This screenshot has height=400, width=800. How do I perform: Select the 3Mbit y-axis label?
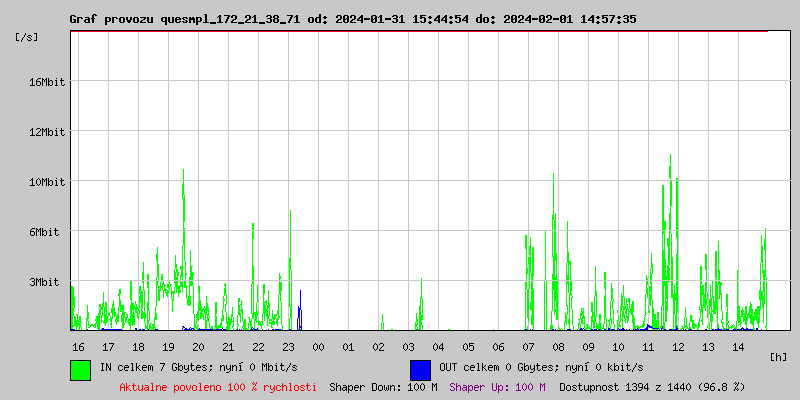pos(50,282)
